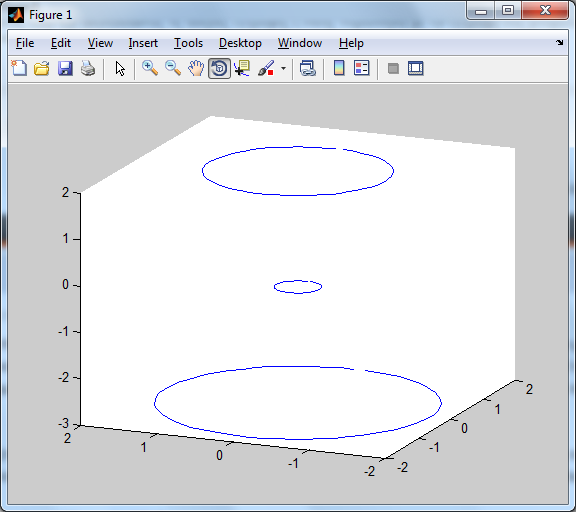Open a file with the folder icon
576x512 pixels.
pos(42,68)
